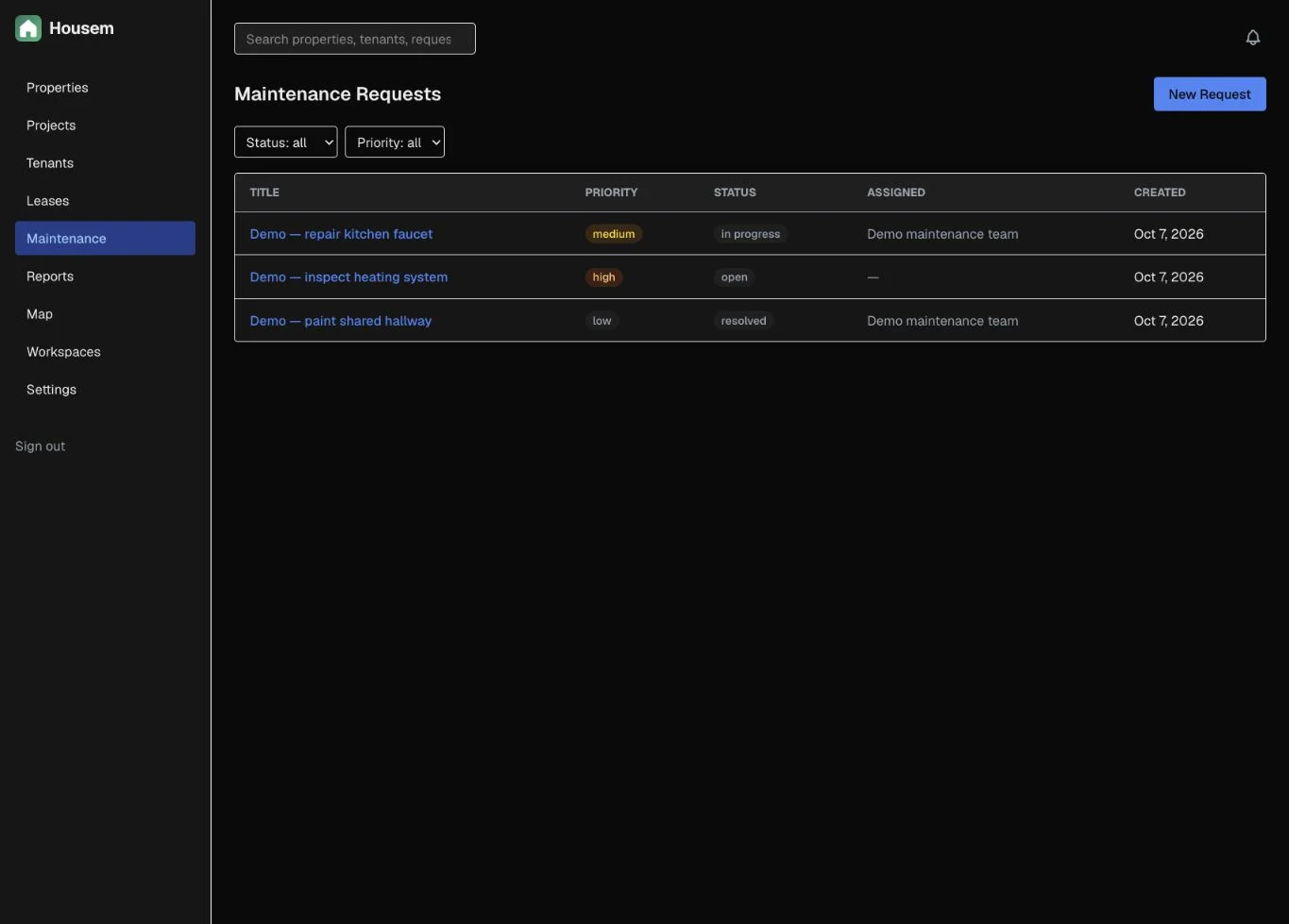This screenshot has width=1289, height=924.
Task: Click the Title column header
Action: click(264, 193)
